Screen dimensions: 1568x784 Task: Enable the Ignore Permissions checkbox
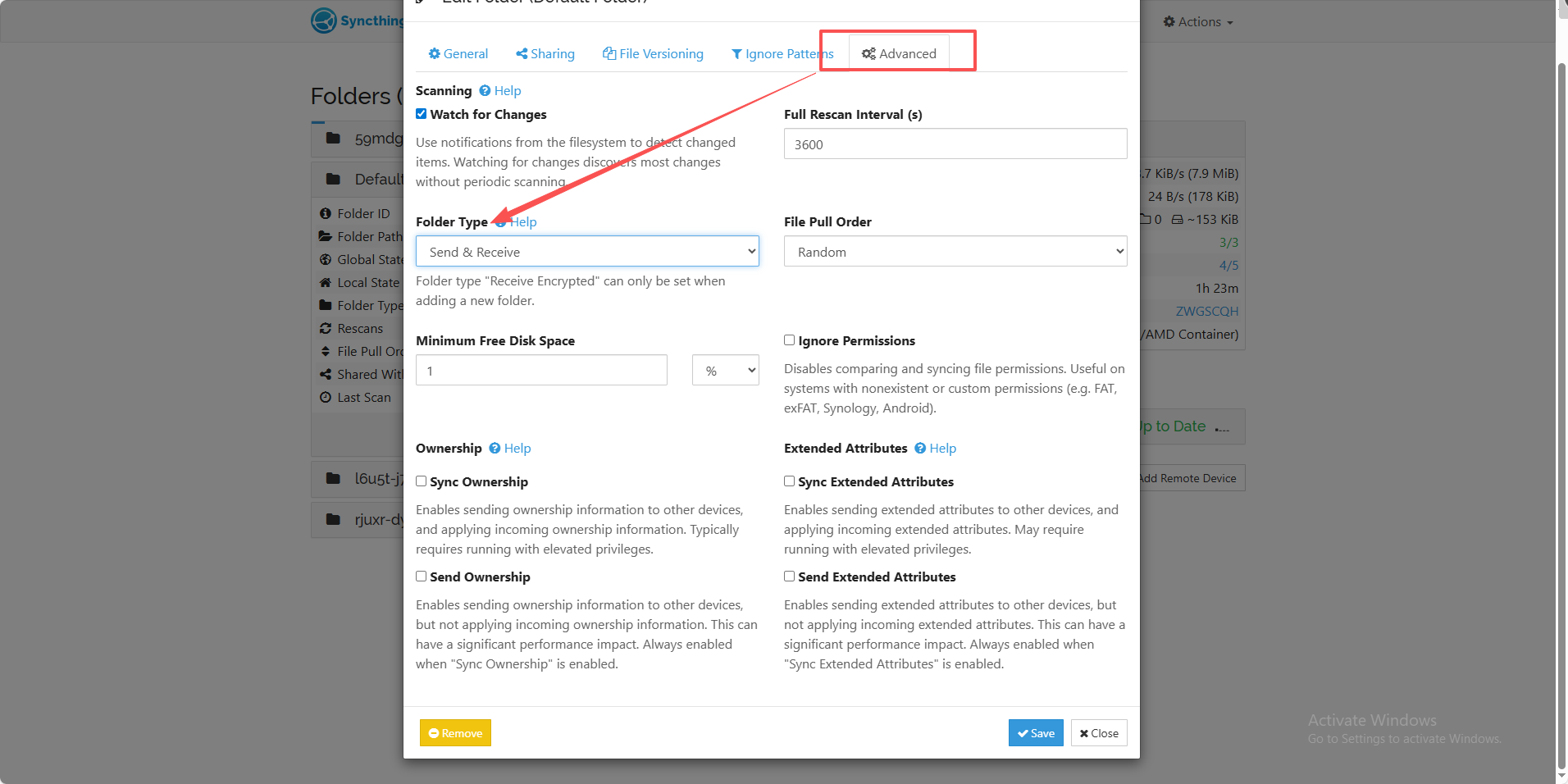pyautogui.click(x=789, y=340)
